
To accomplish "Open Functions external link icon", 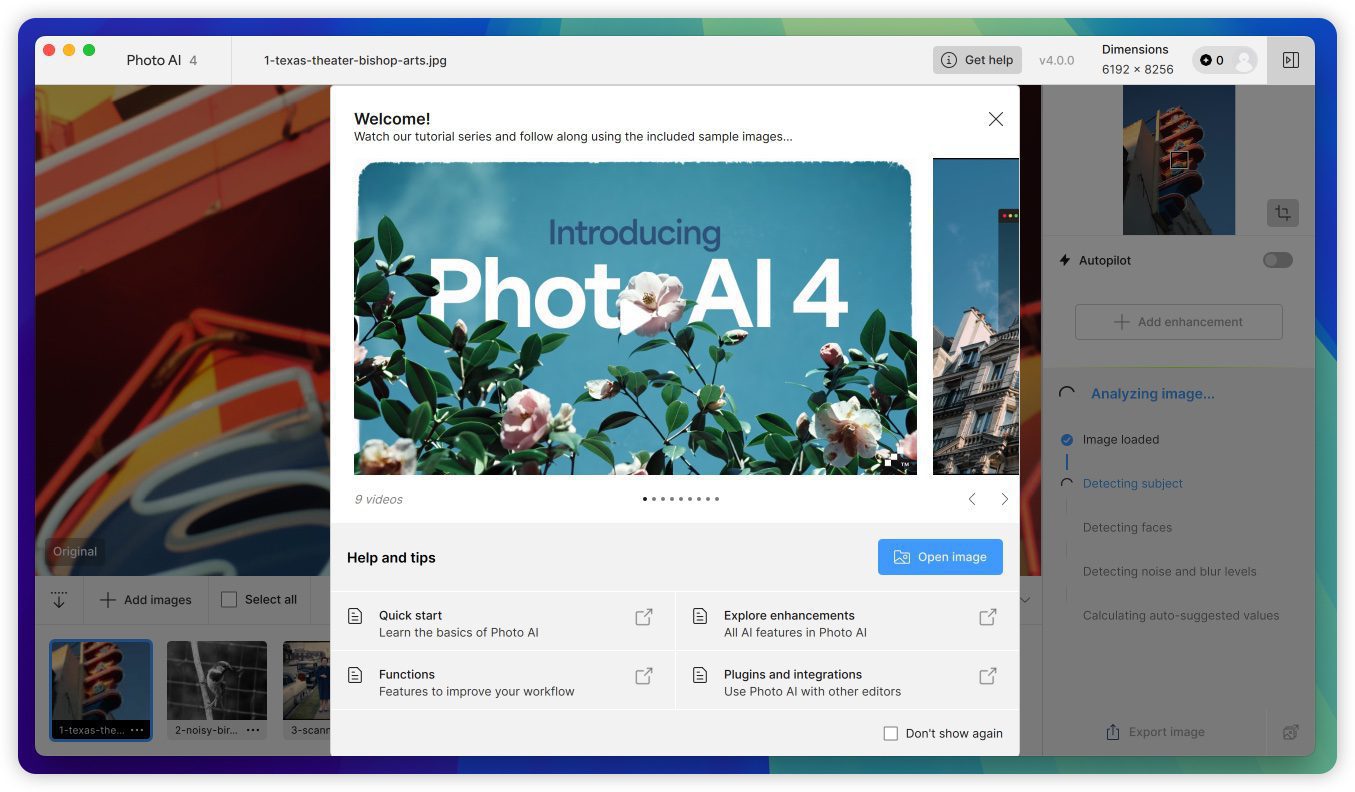I will 644,676.
